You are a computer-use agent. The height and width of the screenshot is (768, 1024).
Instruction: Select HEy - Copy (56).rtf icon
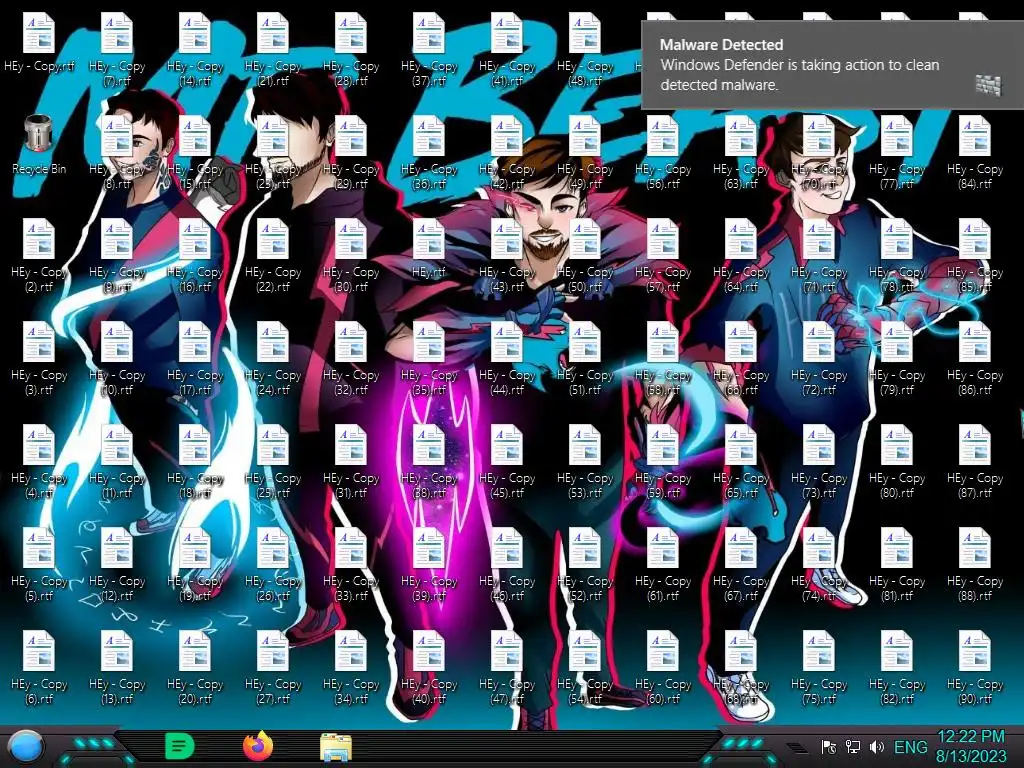663,135
